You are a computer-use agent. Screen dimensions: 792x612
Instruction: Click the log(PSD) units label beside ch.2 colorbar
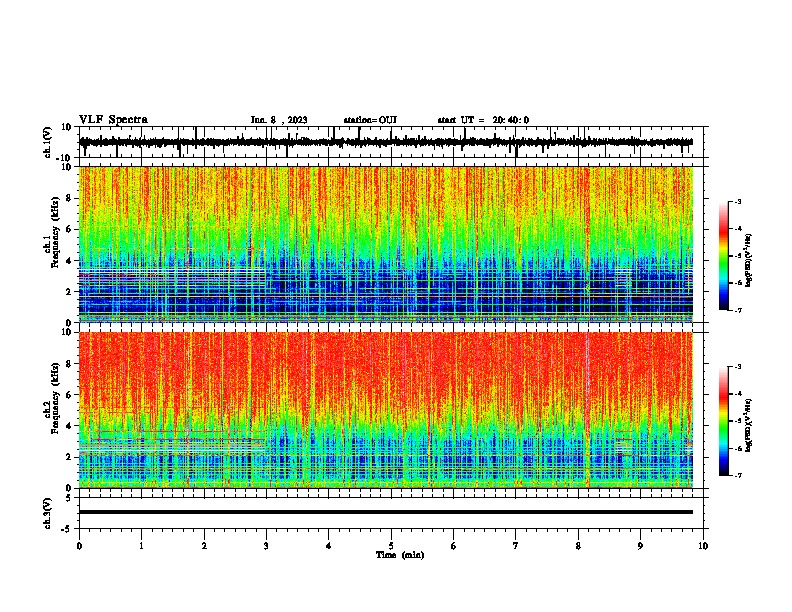coord(748,426)
